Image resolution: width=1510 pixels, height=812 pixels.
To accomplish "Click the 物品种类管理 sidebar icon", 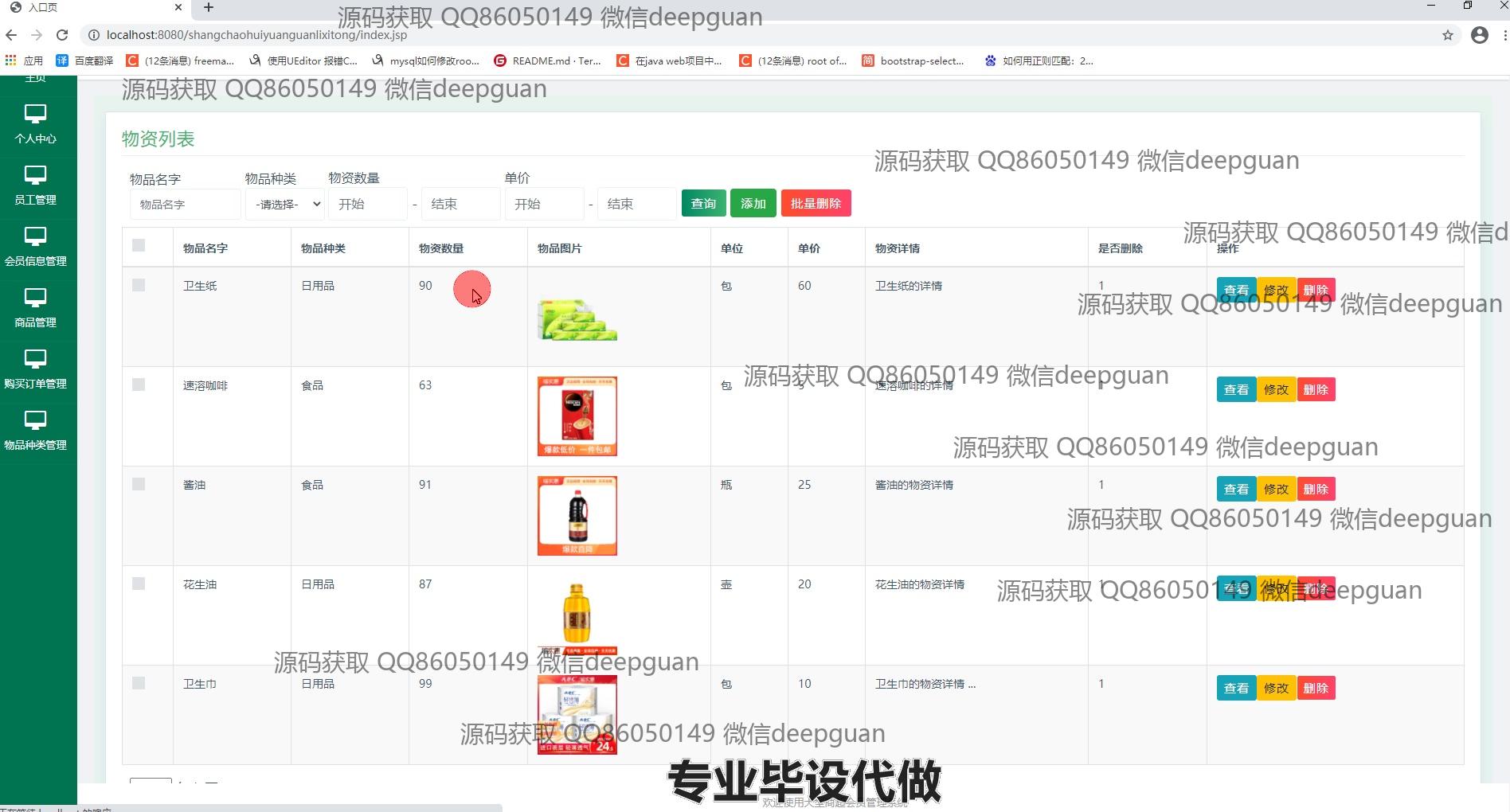I will click(x=35, y=420).
